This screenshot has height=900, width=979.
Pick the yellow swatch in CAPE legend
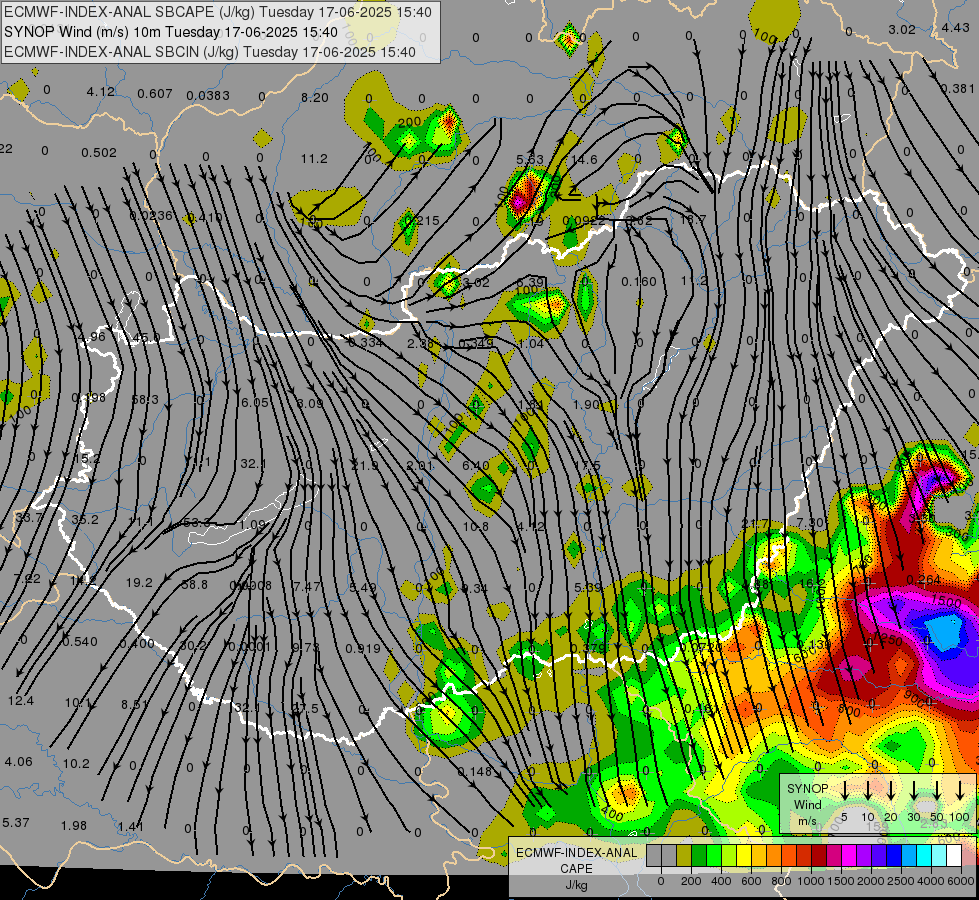click(x=744, y=856)
